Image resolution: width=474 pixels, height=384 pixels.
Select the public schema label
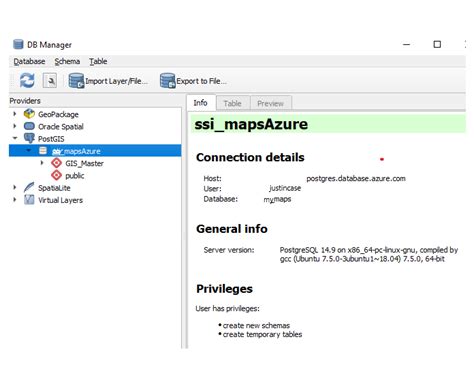pos(75,176)
